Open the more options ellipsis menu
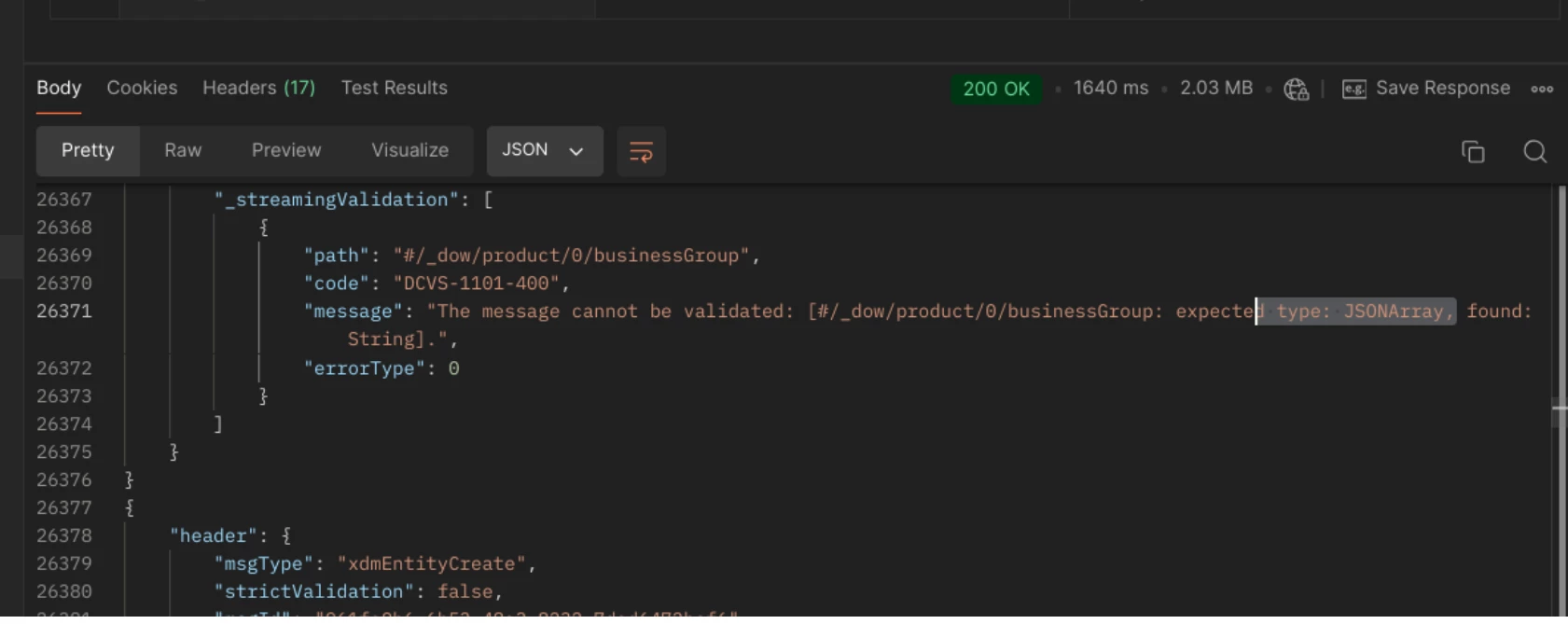Screen dimensions: 1568x624 point(1542,89)
